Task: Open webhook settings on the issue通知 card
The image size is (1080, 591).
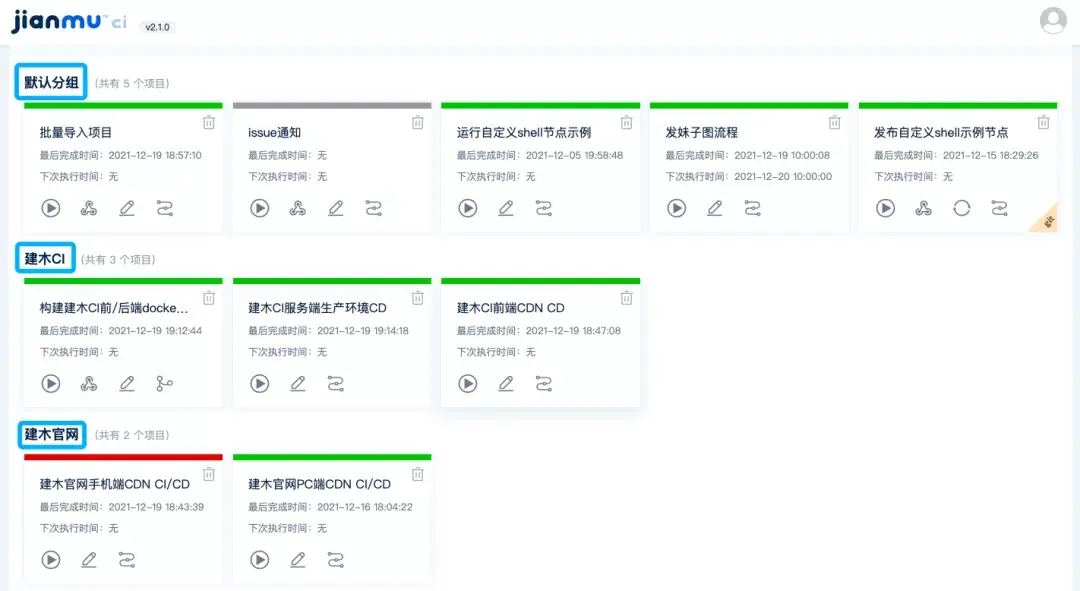Action: point(296,208)
